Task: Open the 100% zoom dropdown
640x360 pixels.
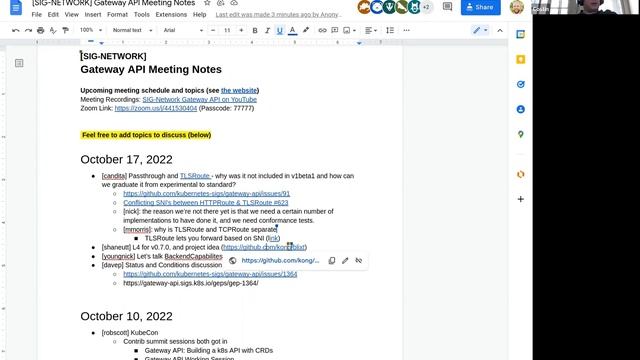Action: click(91, 30)
